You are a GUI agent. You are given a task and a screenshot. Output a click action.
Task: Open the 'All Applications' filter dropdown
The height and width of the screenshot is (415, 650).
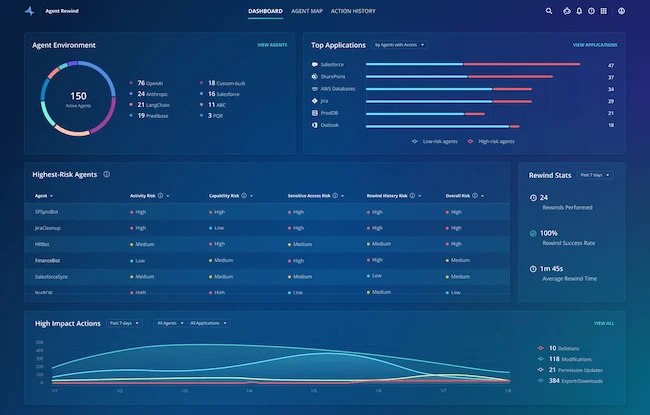point(205,323)
